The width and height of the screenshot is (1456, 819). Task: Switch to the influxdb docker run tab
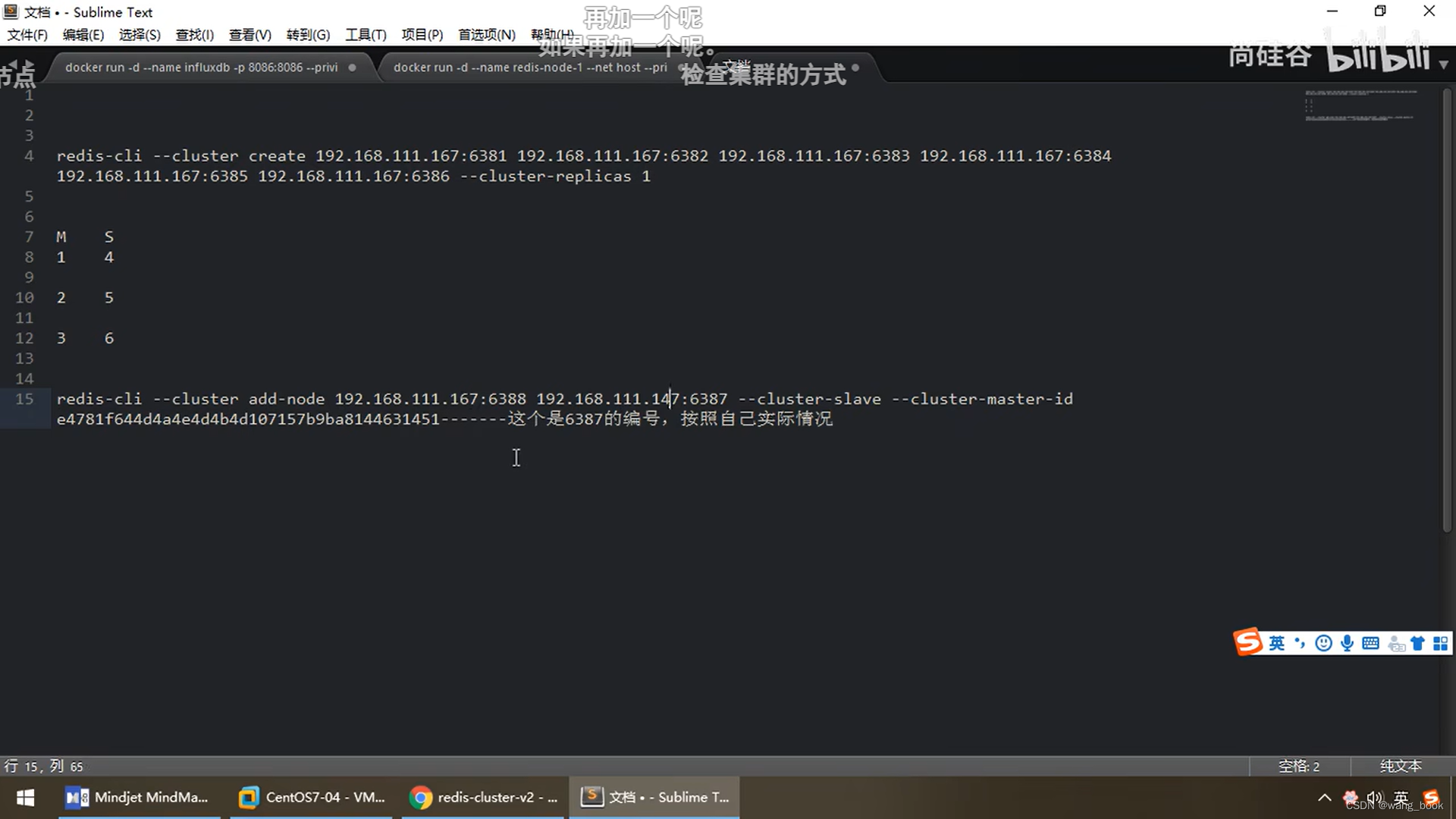(x=202, y=67)
